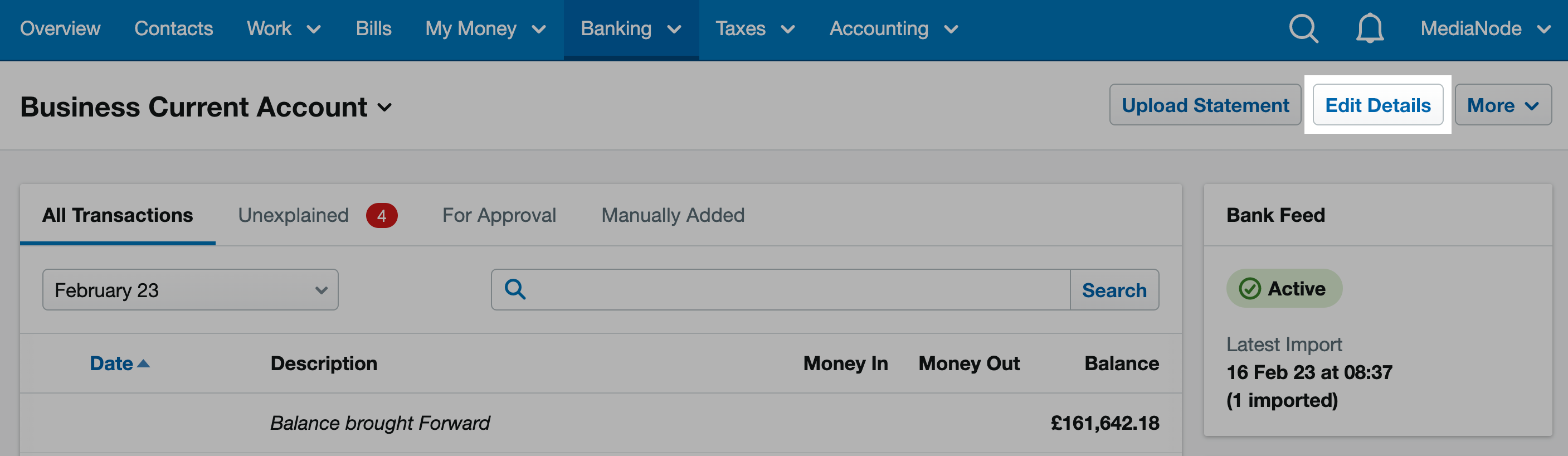
Task: Open the Taxes menu
Action: [x=755, y=28]
